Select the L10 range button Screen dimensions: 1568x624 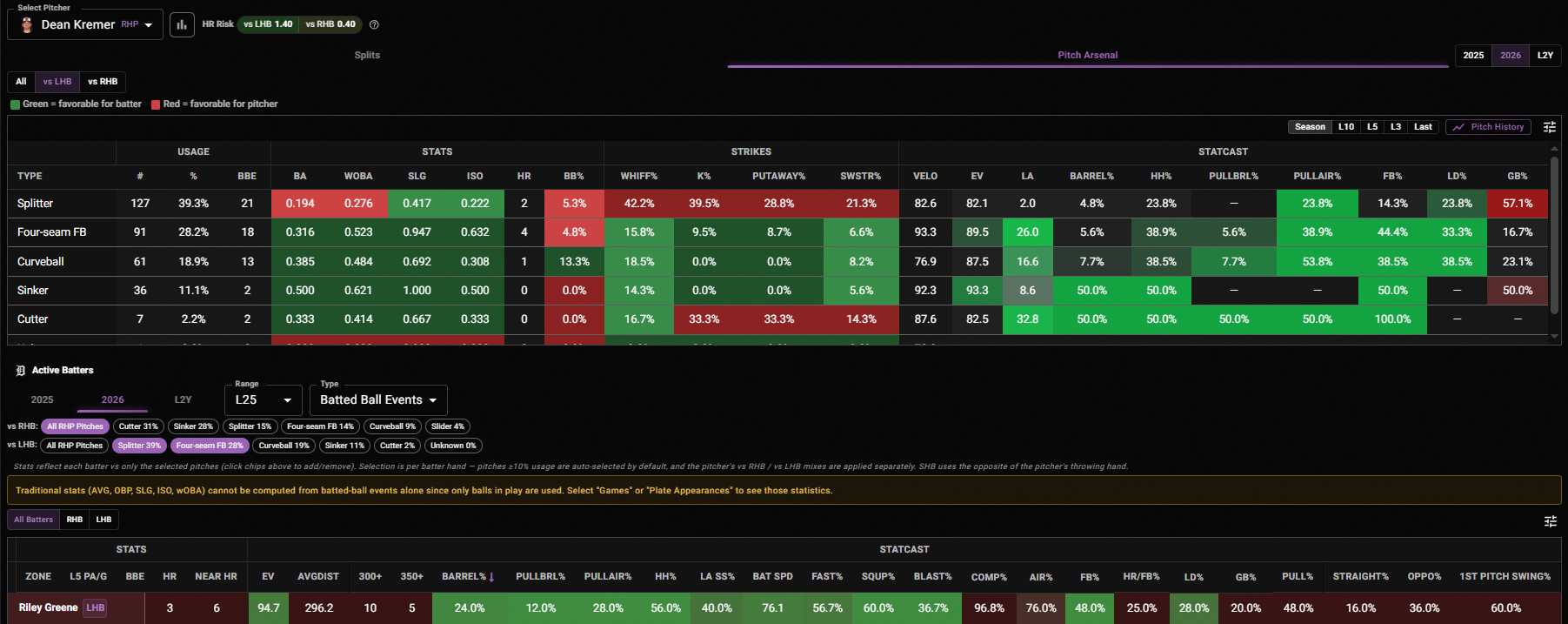pos(1346,127)
